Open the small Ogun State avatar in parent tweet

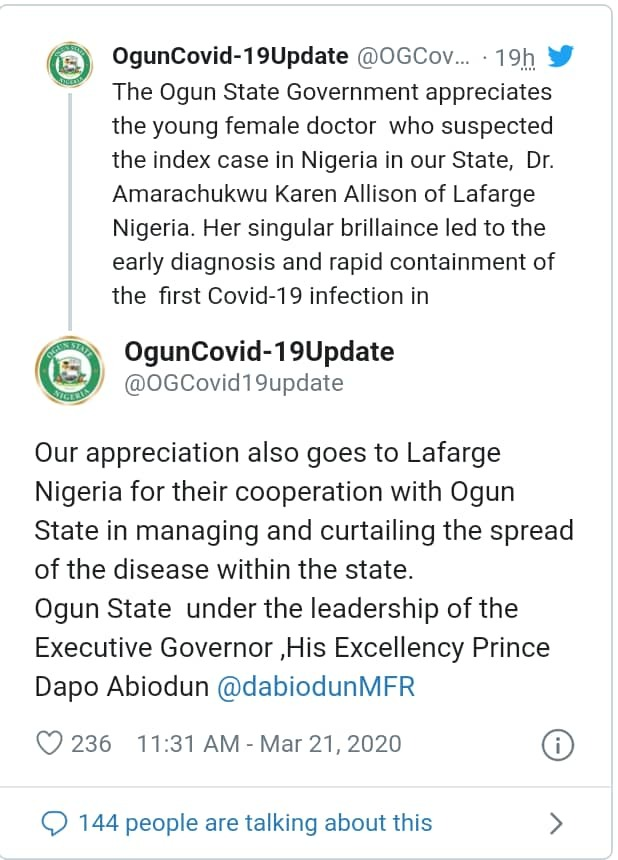[71, 67]
